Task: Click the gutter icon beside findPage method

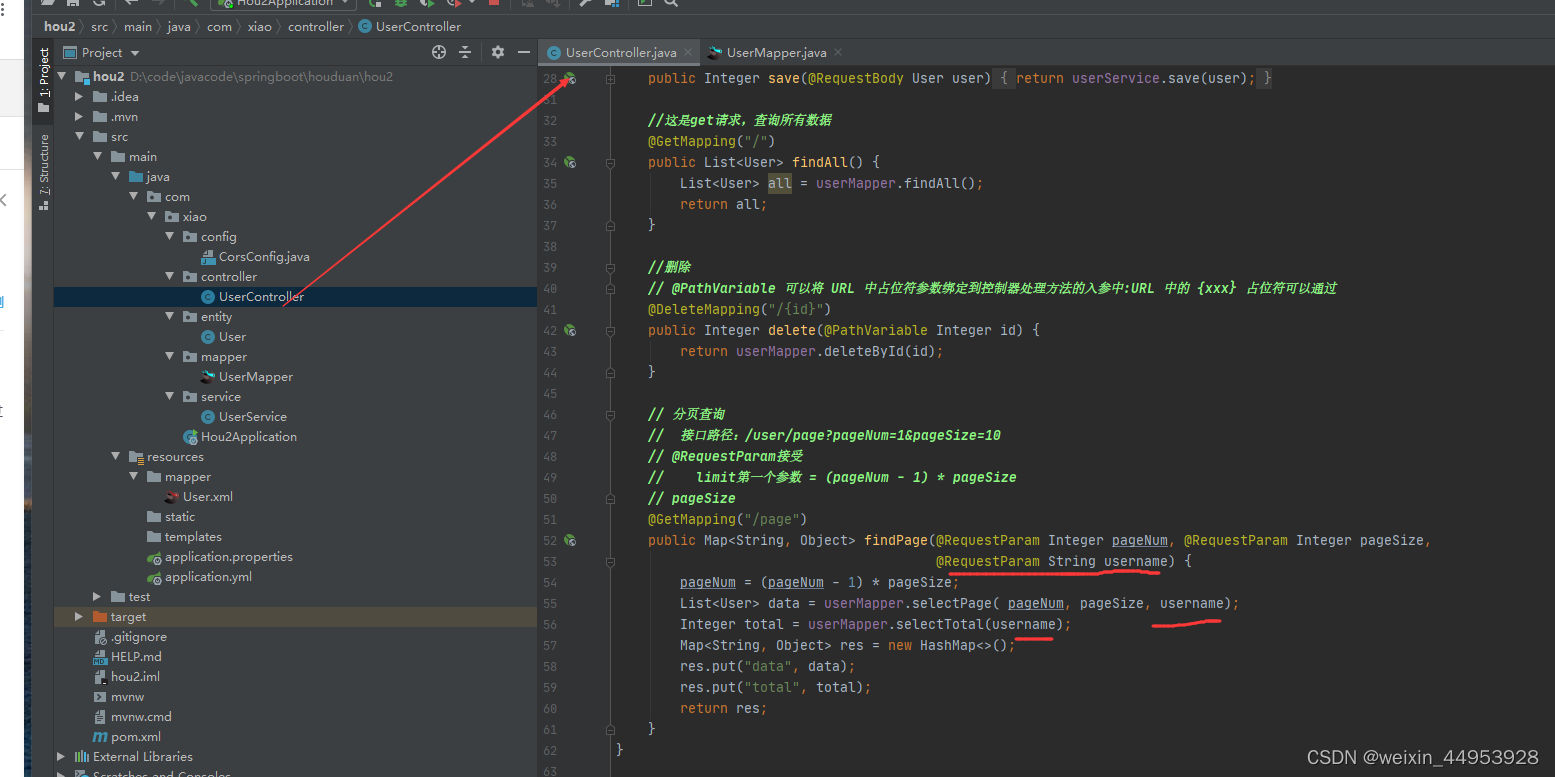Action: tap(569, 540)
